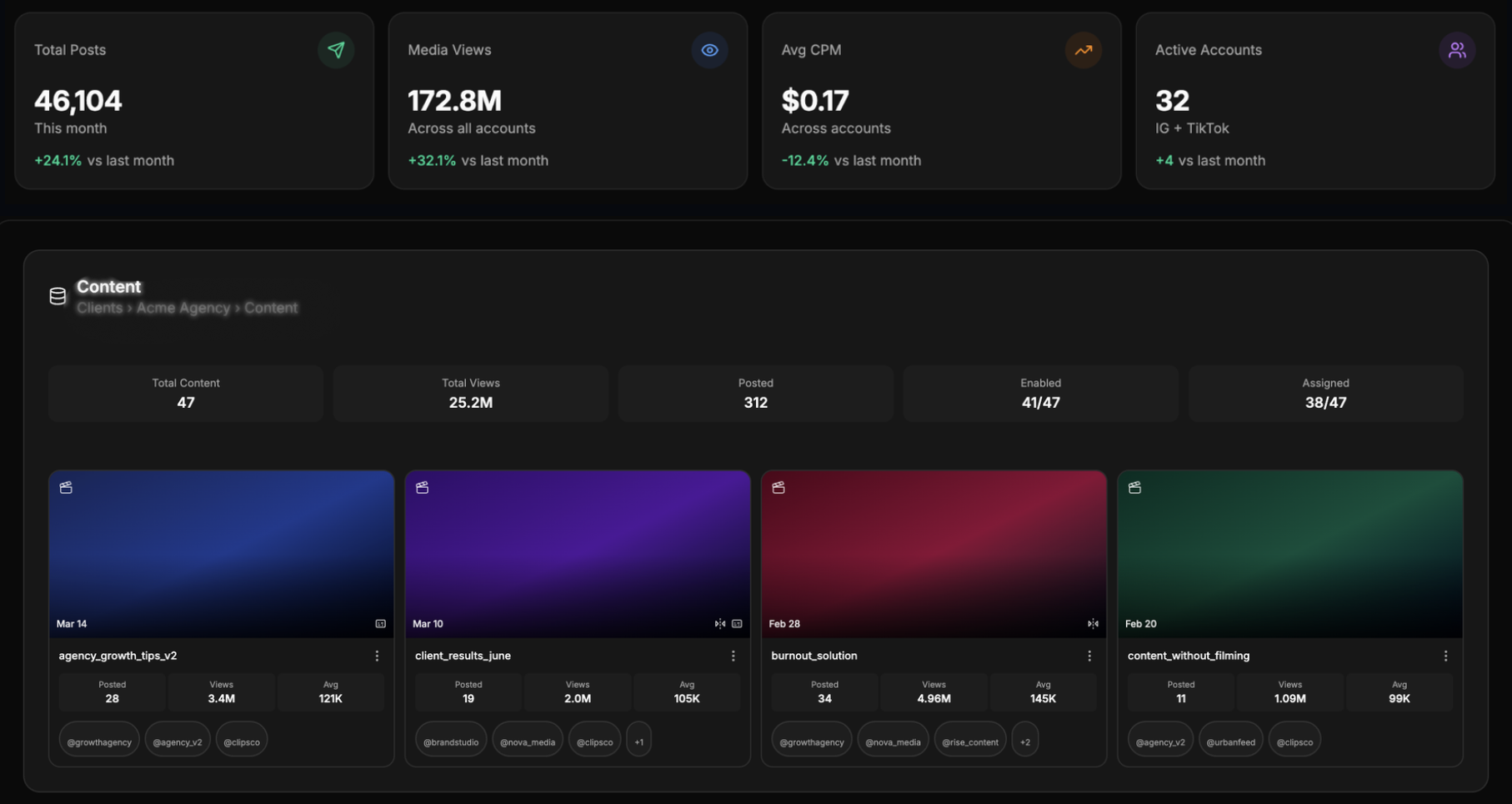Expand +1 more accounts on client_results_june
The height and width of the screenshot is (804, 1512).
[x=639, y=741]
